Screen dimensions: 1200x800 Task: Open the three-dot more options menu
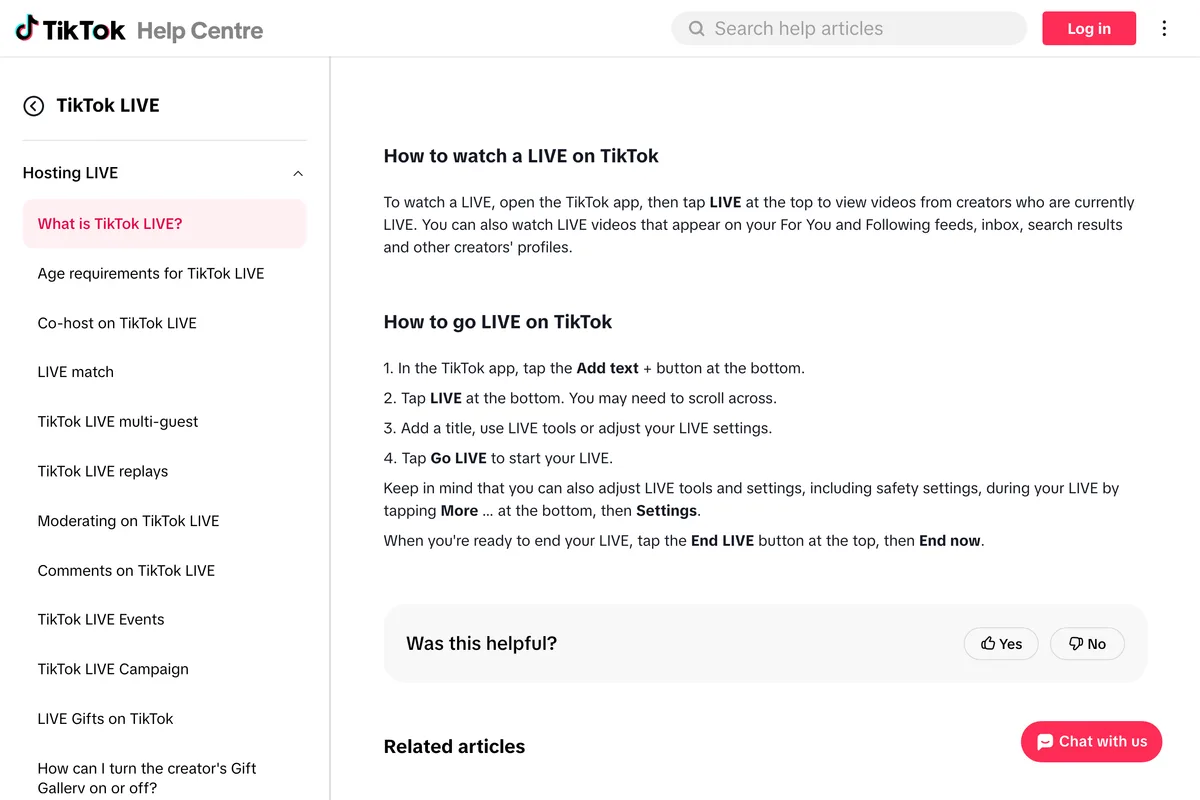pyautogui.click(x=1164, y=29)
